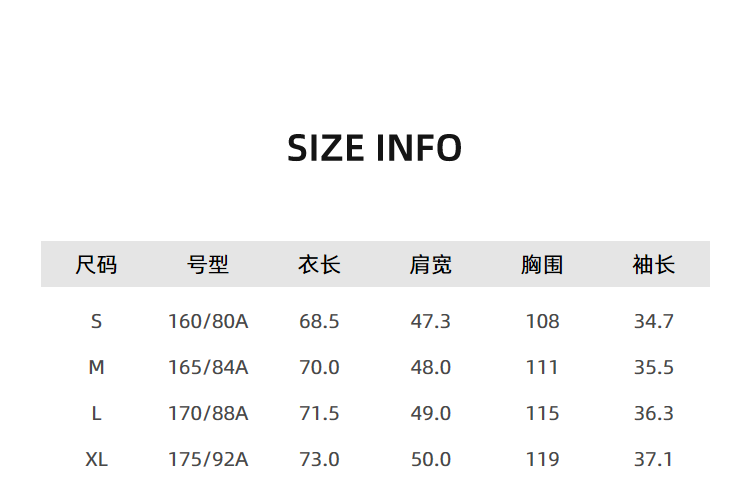Select the 衣长 column header

(x=319, y=265)
